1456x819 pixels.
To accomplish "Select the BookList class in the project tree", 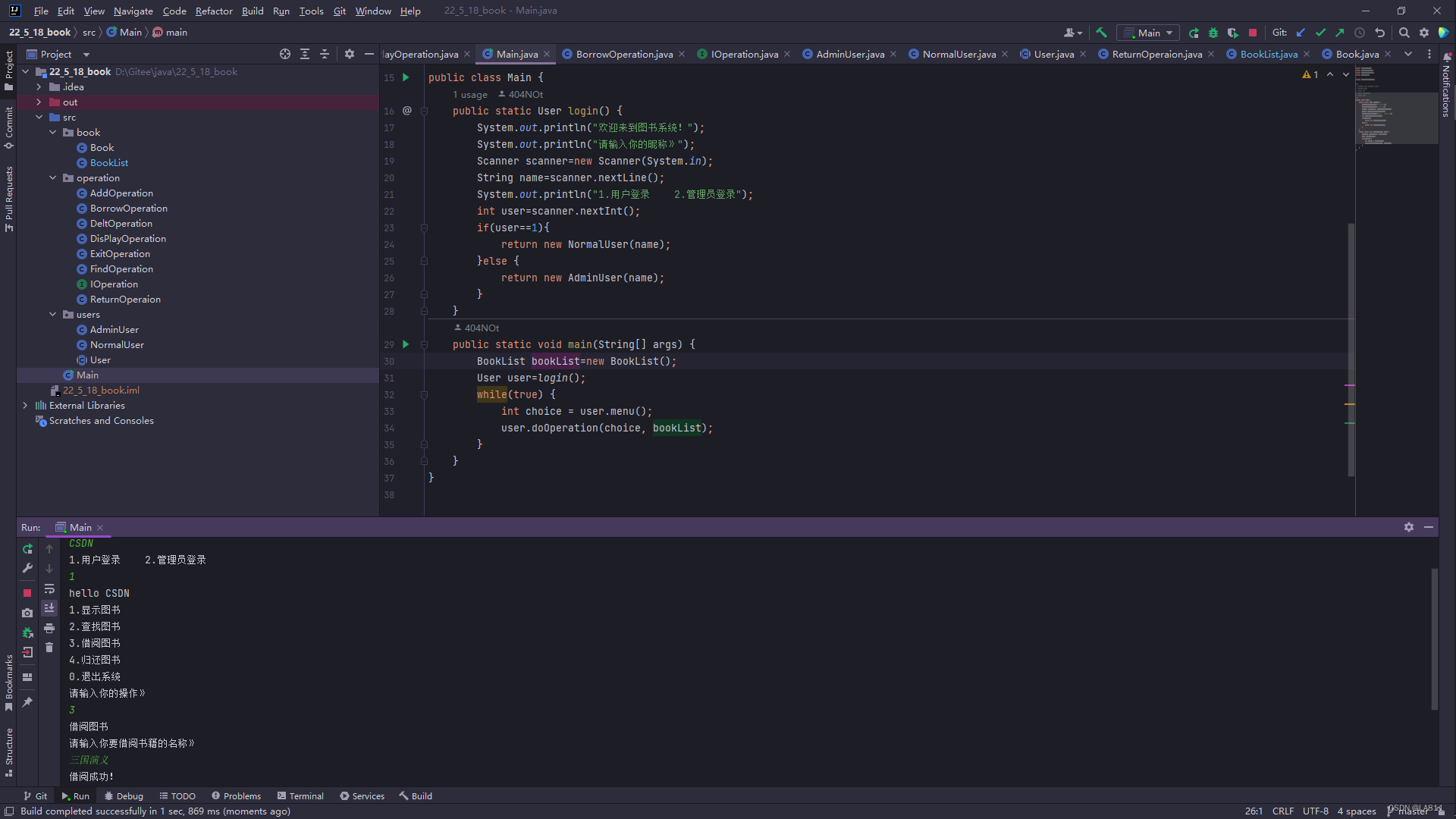I will [108, 163].
